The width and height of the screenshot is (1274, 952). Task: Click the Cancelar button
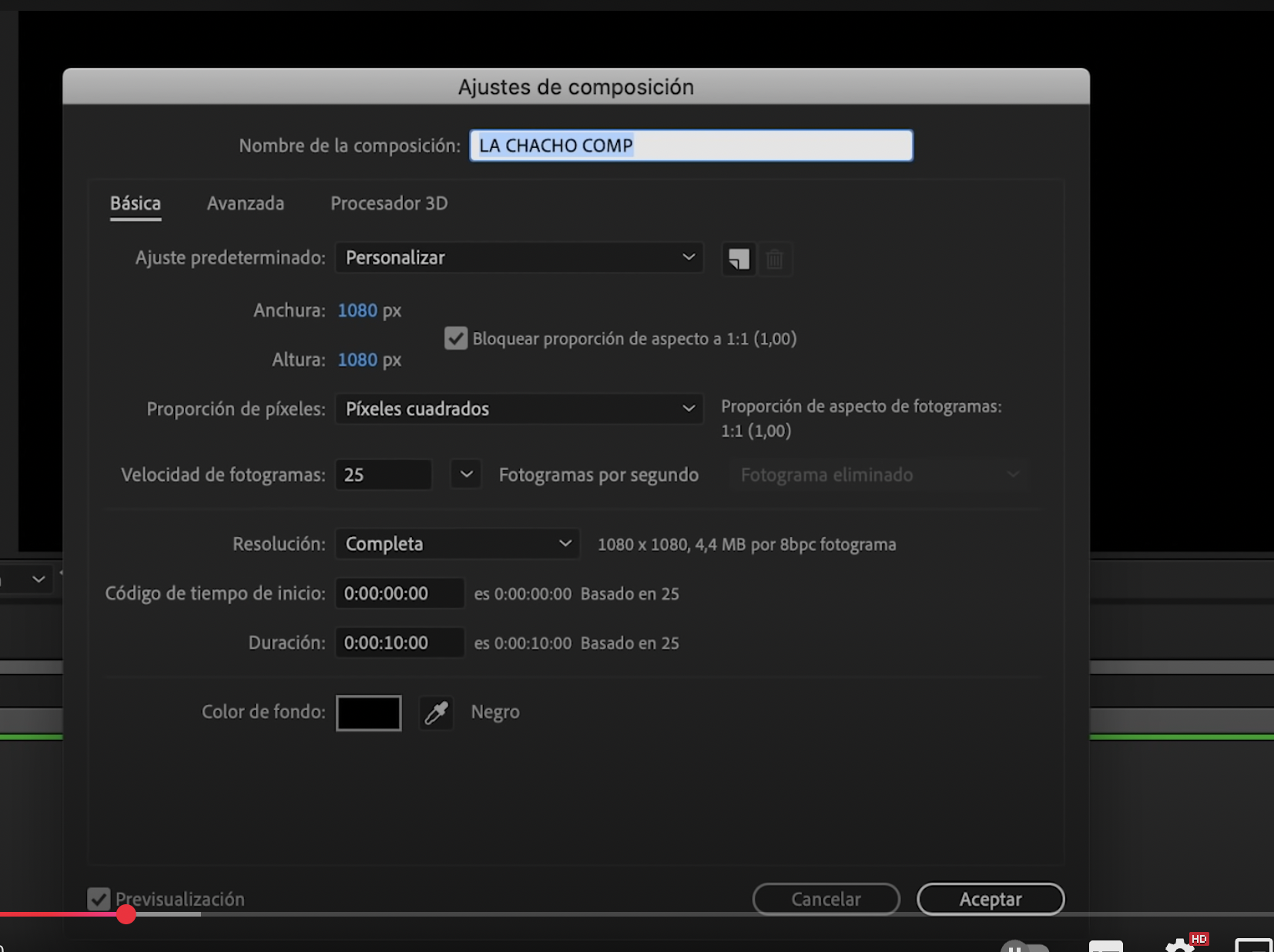(x=826, y=899)
